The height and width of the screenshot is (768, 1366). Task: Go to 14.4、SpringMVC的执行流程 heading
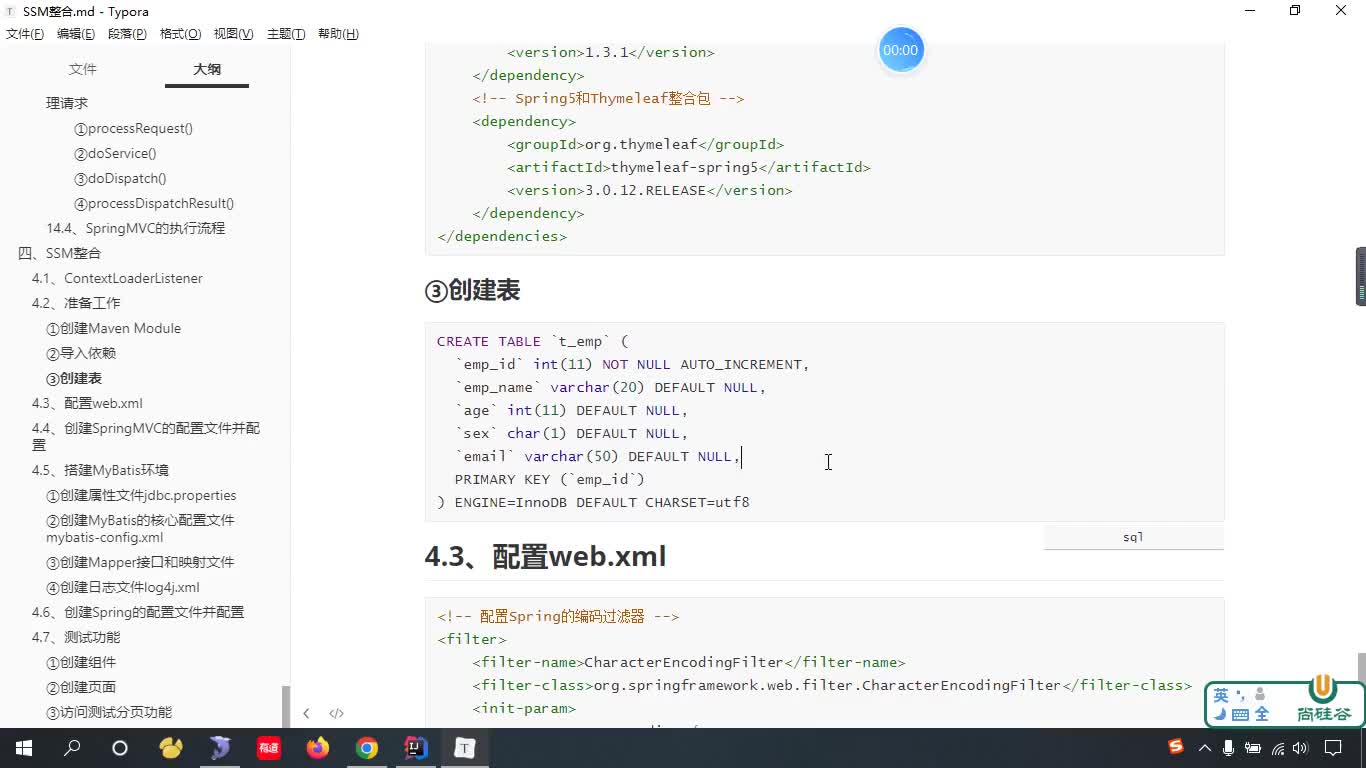coord(136,228)
